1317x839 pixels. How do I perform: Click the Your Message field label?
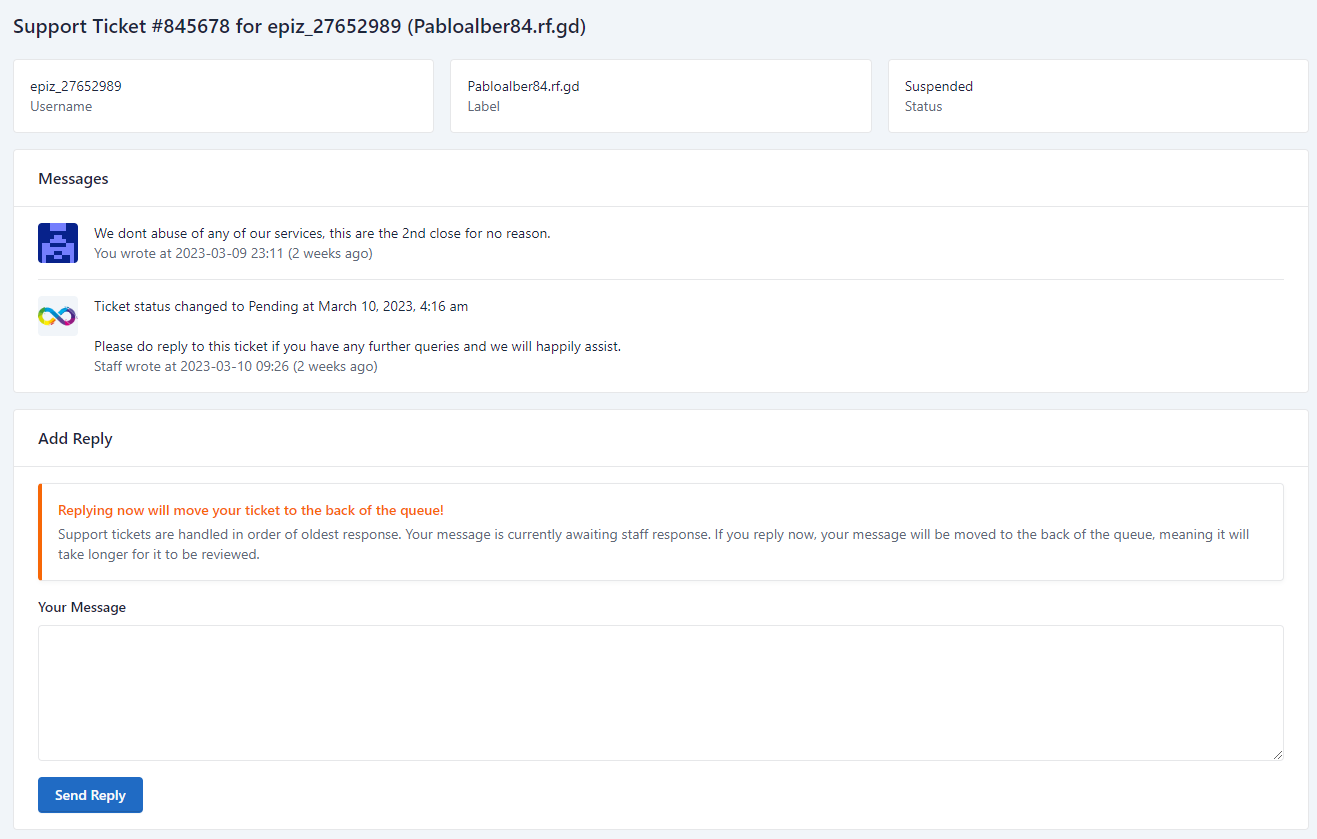(82, 607)
